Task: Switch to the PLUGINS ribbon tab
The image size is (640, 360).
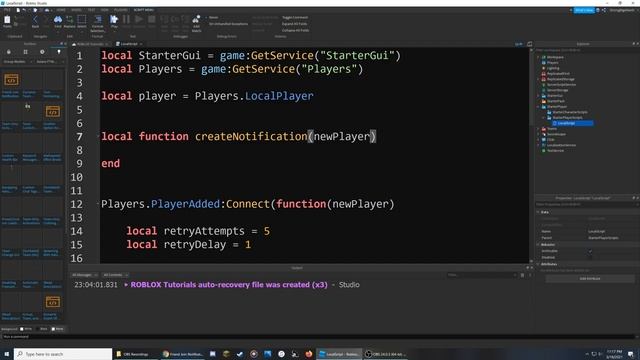Action: [121, 10]
